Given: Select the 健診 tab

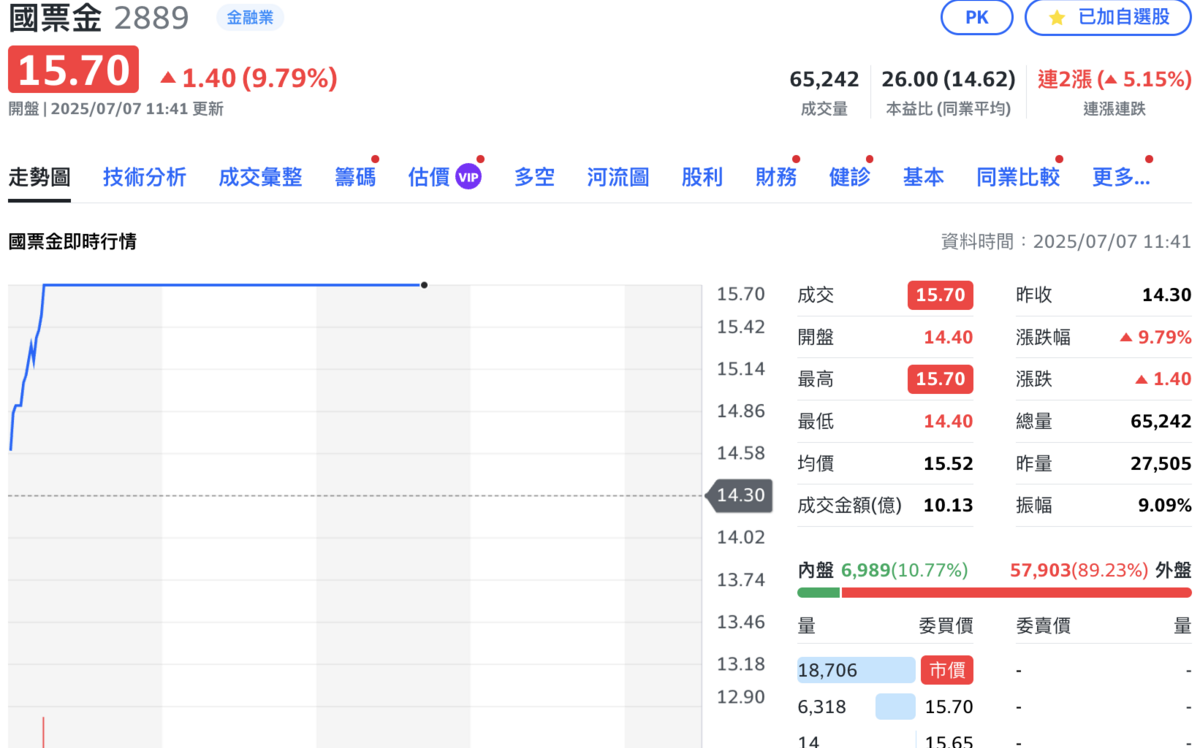Looking at the screenshot, I should [850, 177].
